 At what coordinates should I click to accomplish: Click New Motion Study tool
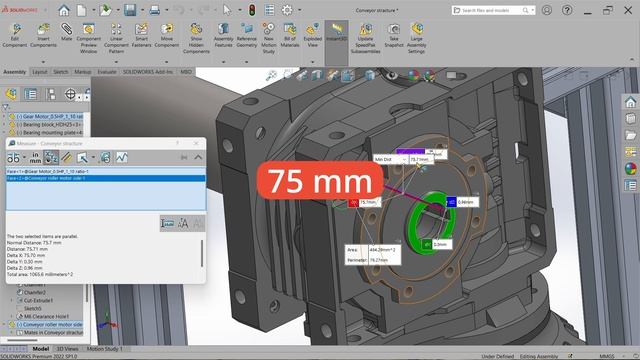(x=269, y=38)
